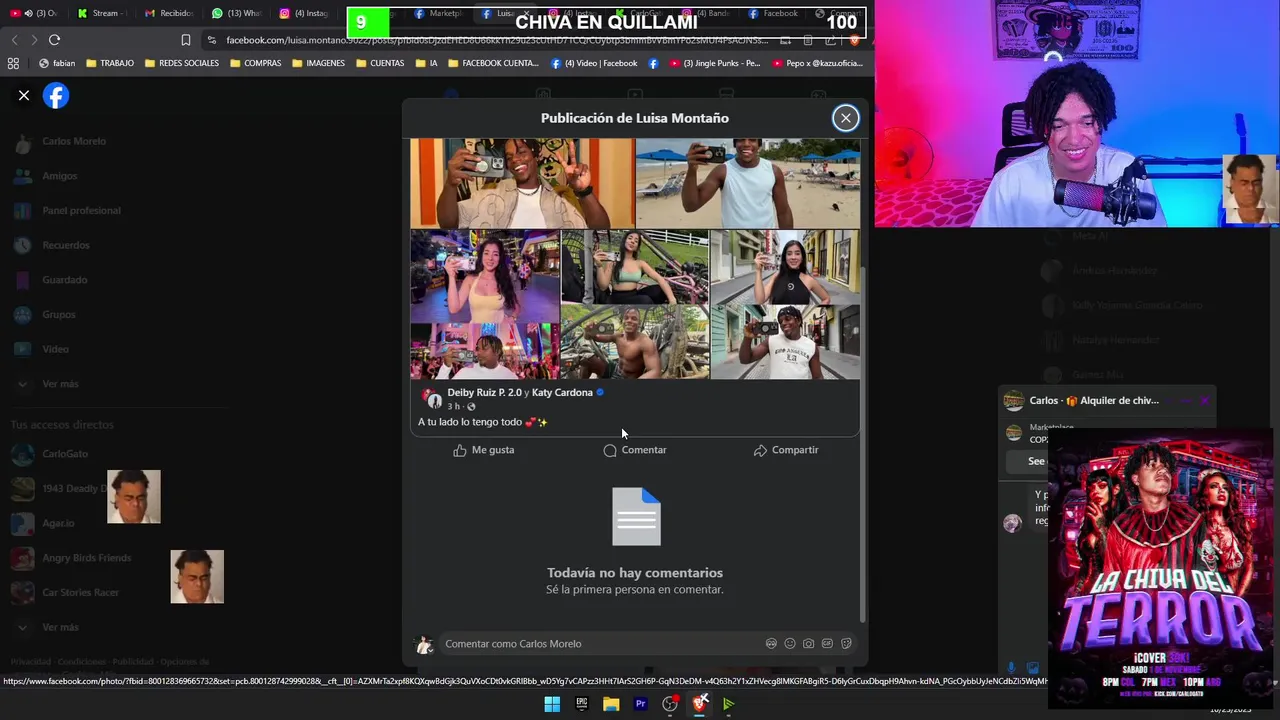Open the apps grid in bookmarks bar
Viewport: 1280px width, 720px height.
point(13,63)
